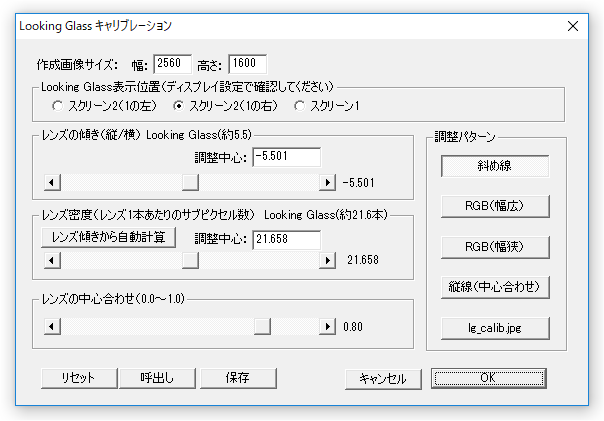Click lens density 調整中心 field showing 21.658
The width and height of the screenshot is (604, 421).
(286, 240)
